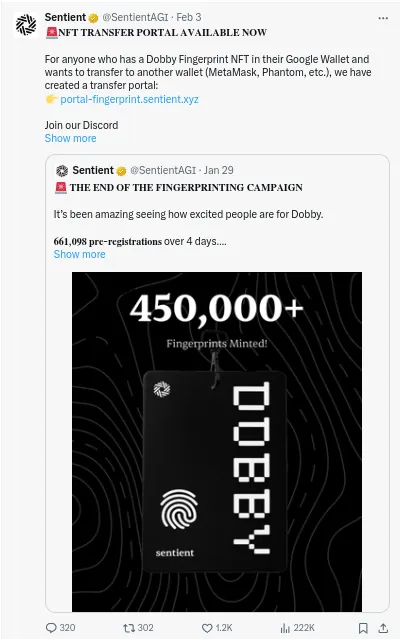Open the quoted tweet's headline about the fingerprinting campaign

[x=186, y=187]
